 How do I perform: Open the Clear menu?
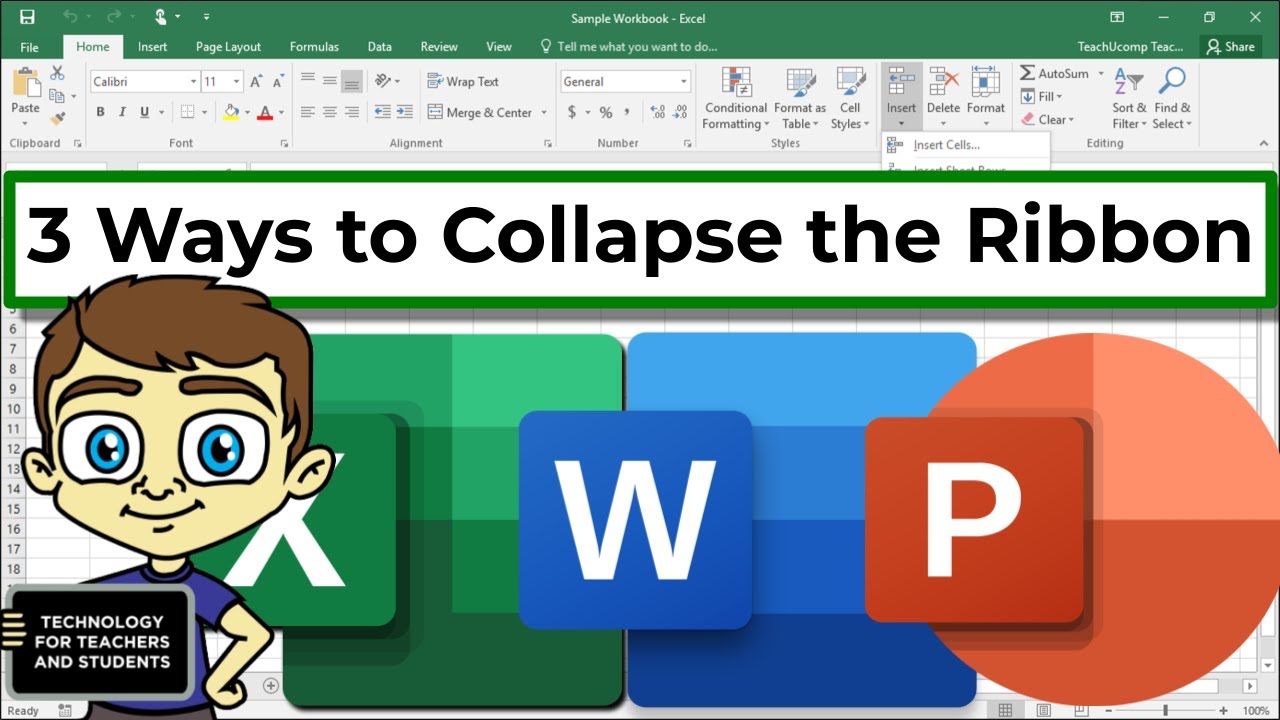click(x=1047, y=120)
